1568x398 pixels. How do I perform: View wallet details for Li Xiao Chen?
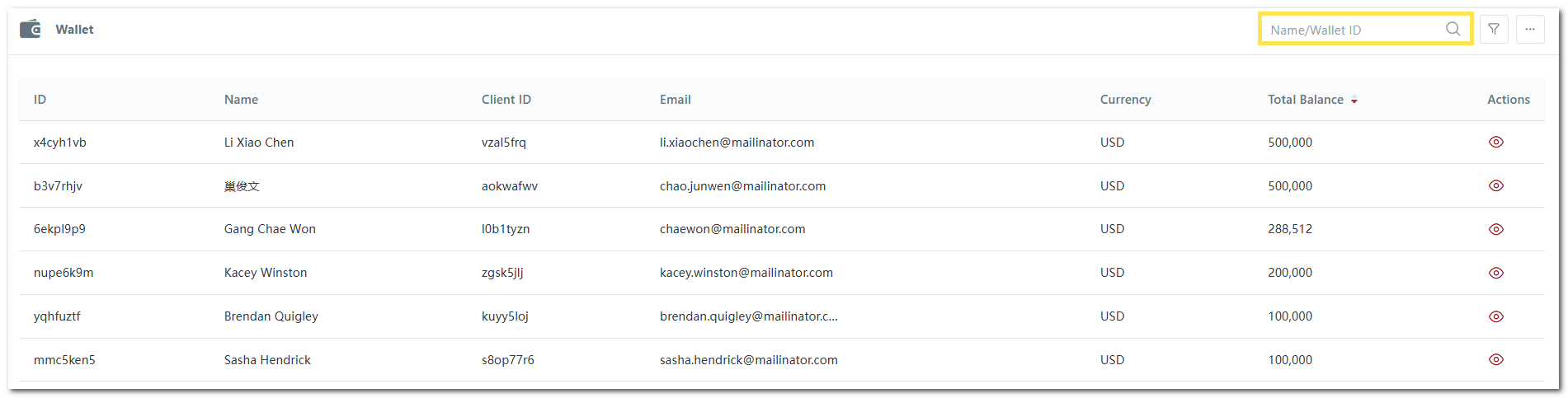(1495, 143)
